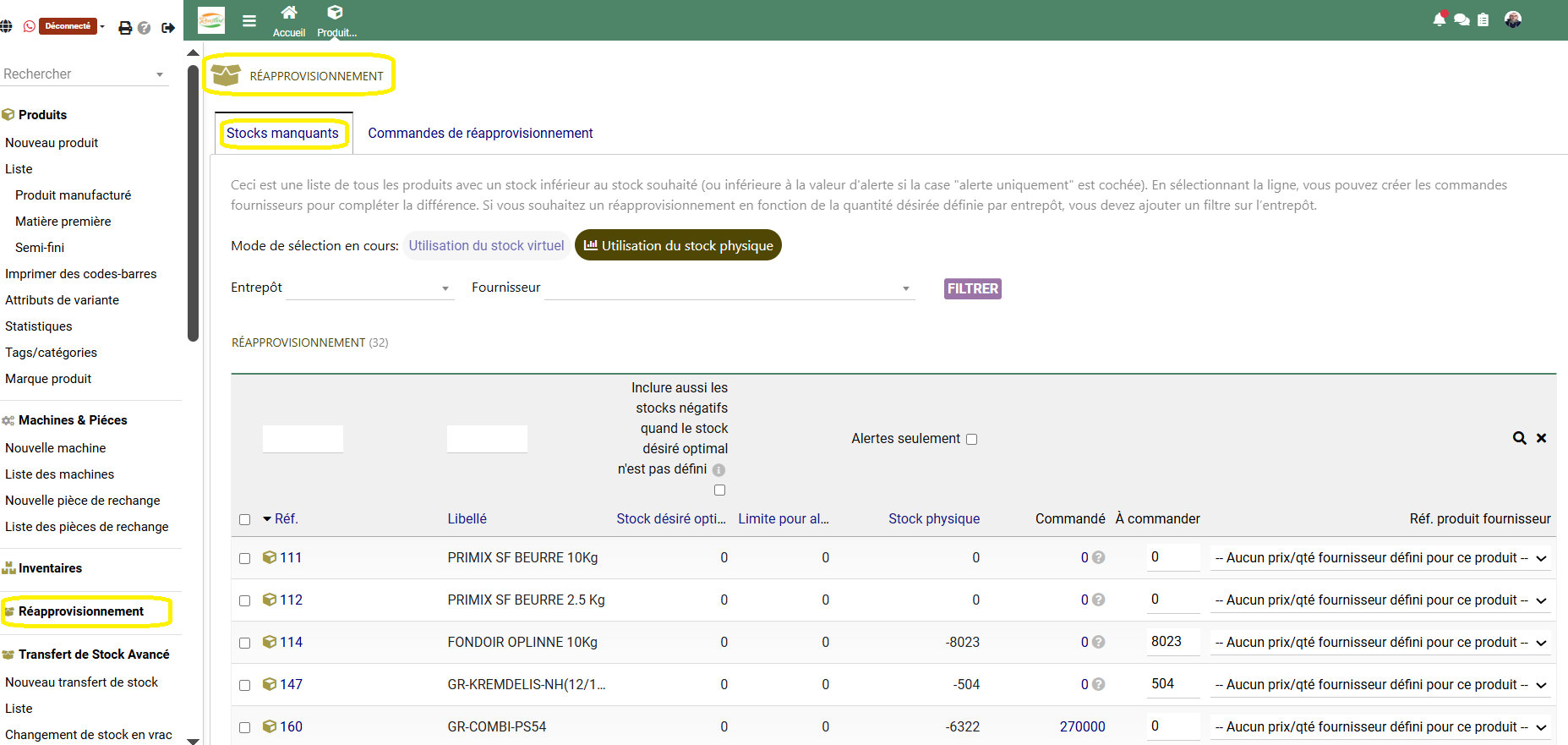Image resolution: width=1568 pixels, height=745 pixels.
Task: Toggle the hamburger menu icon
Action: 249,21
